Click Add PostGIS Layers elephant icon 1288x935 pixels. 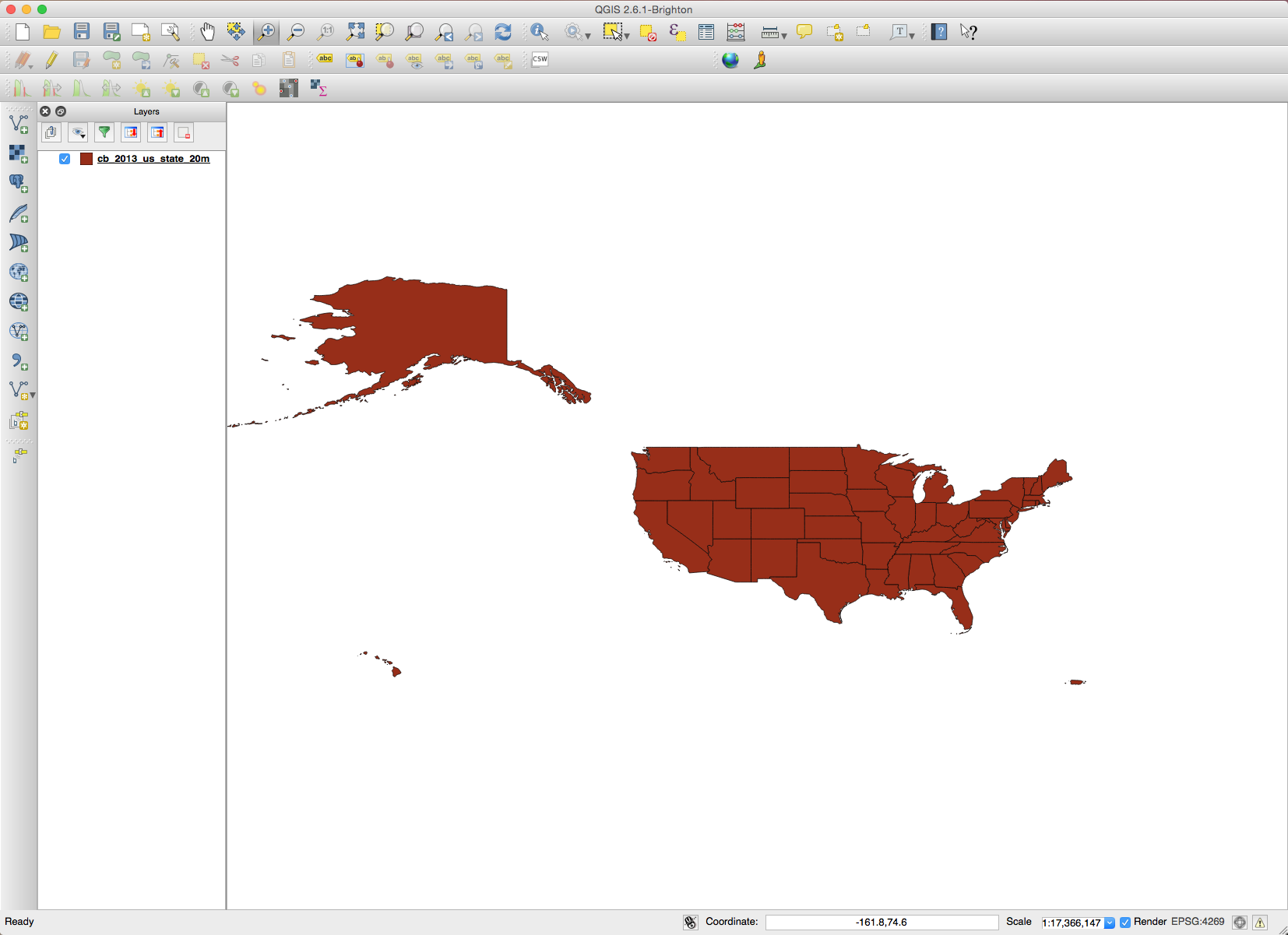coord(19,183)
